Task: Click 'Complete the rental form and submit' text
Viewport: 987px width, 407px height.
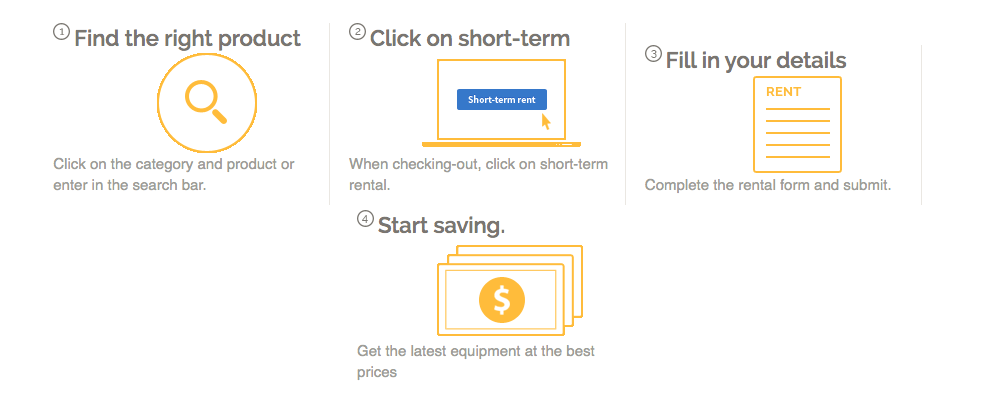Action: [767, 185]
